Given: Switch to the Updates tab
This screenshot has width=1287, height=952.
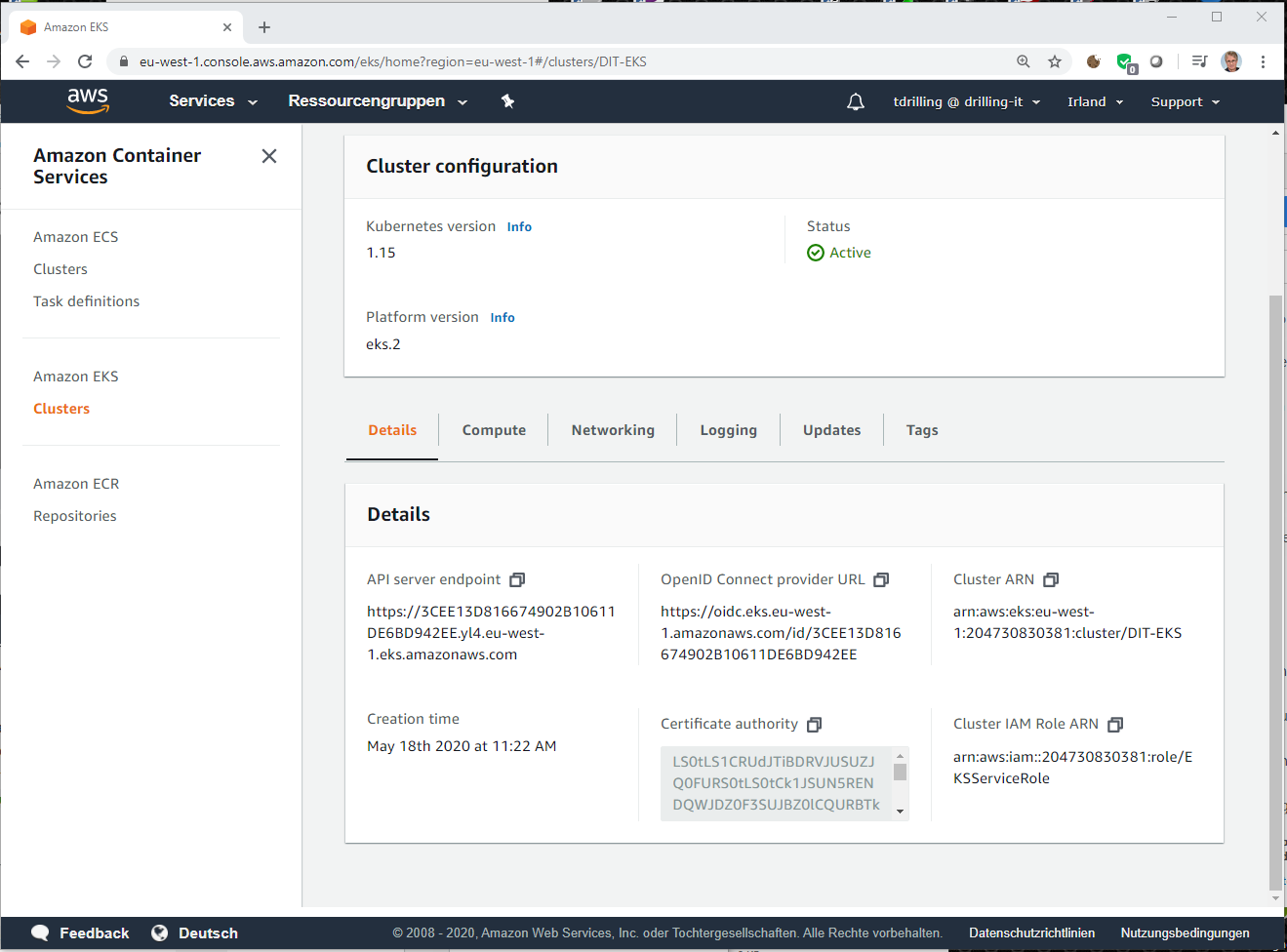Looking at the screenshot, I should coord(832,430).
